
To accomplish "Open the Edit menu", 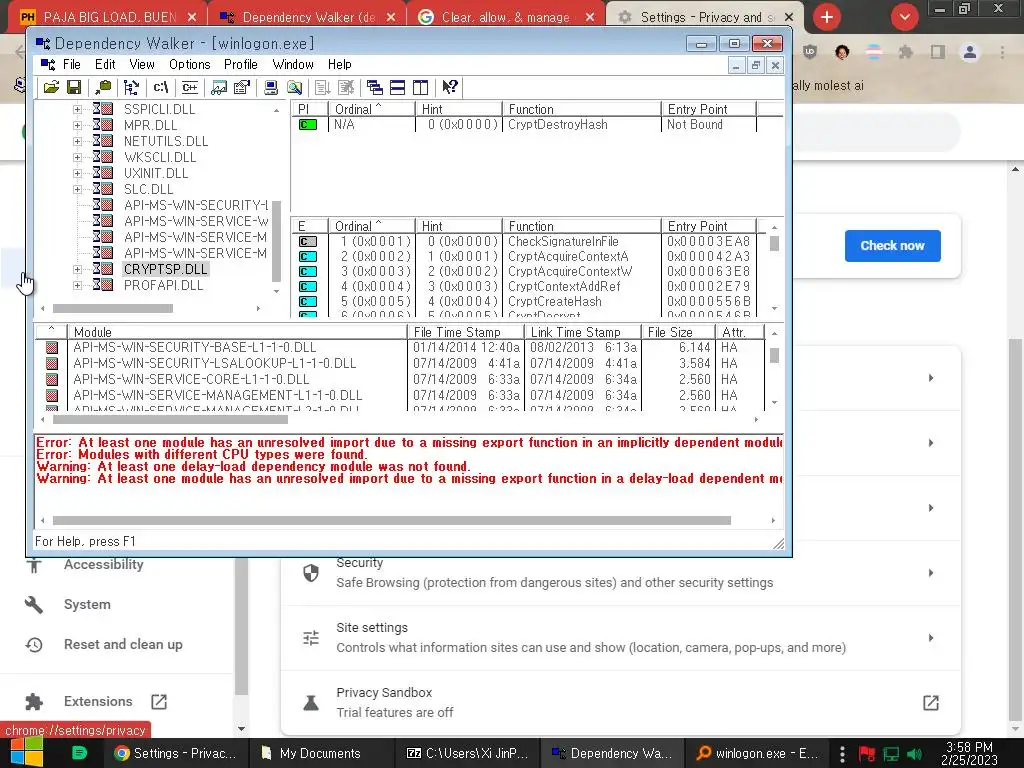I will 104,64.
